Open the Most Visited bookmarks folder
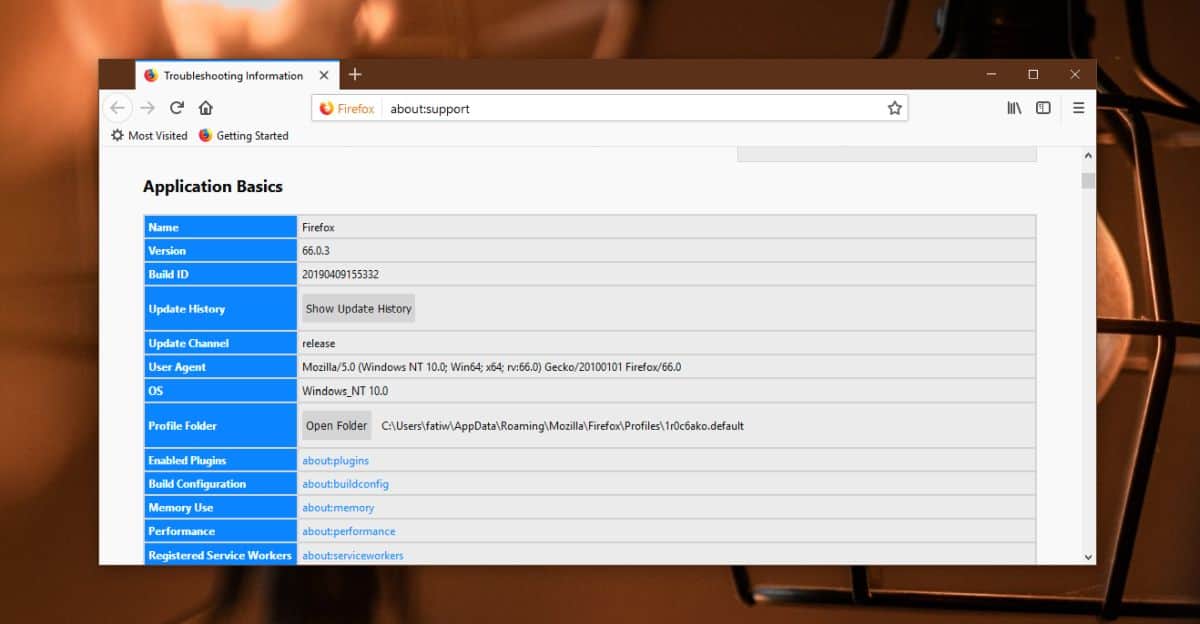1200x624 pixels. click(x=149, y=136)
